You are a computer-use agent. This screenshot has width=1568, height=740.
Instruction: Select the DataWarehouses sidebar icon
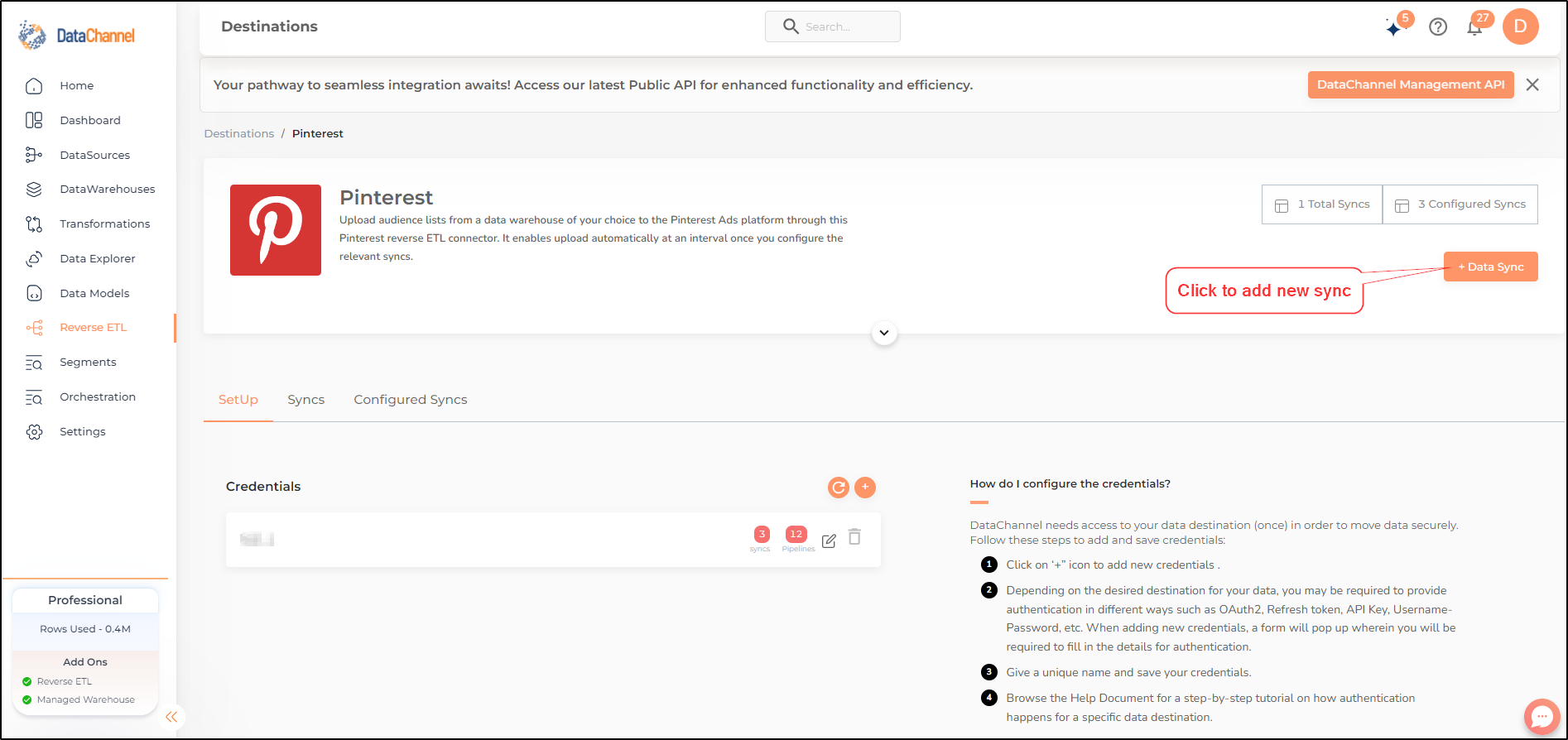point(34,189)
